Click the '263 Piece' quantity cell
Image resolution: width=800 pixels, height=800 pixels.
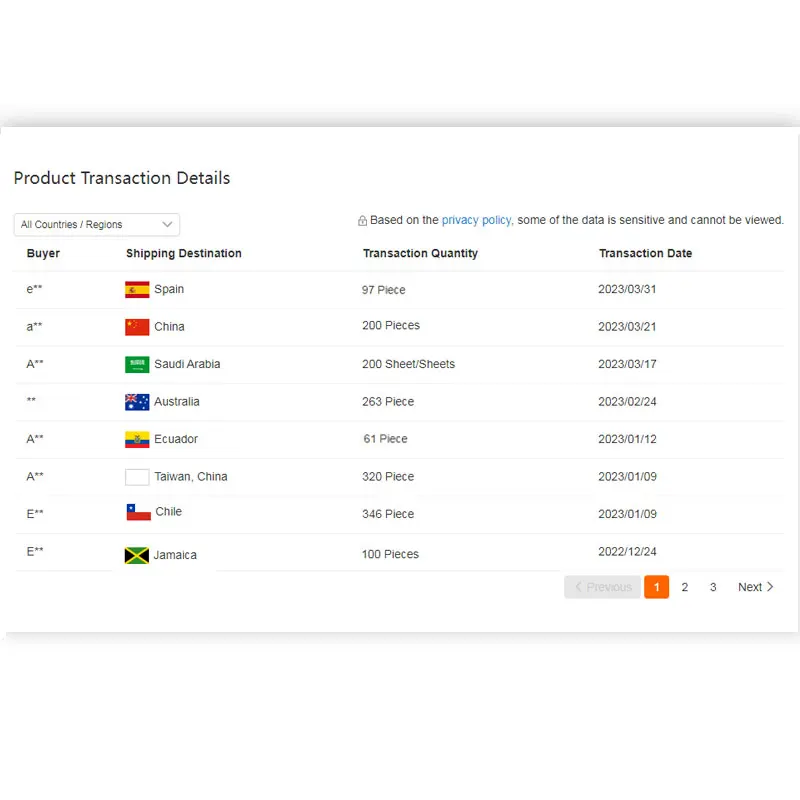point(388,402)
